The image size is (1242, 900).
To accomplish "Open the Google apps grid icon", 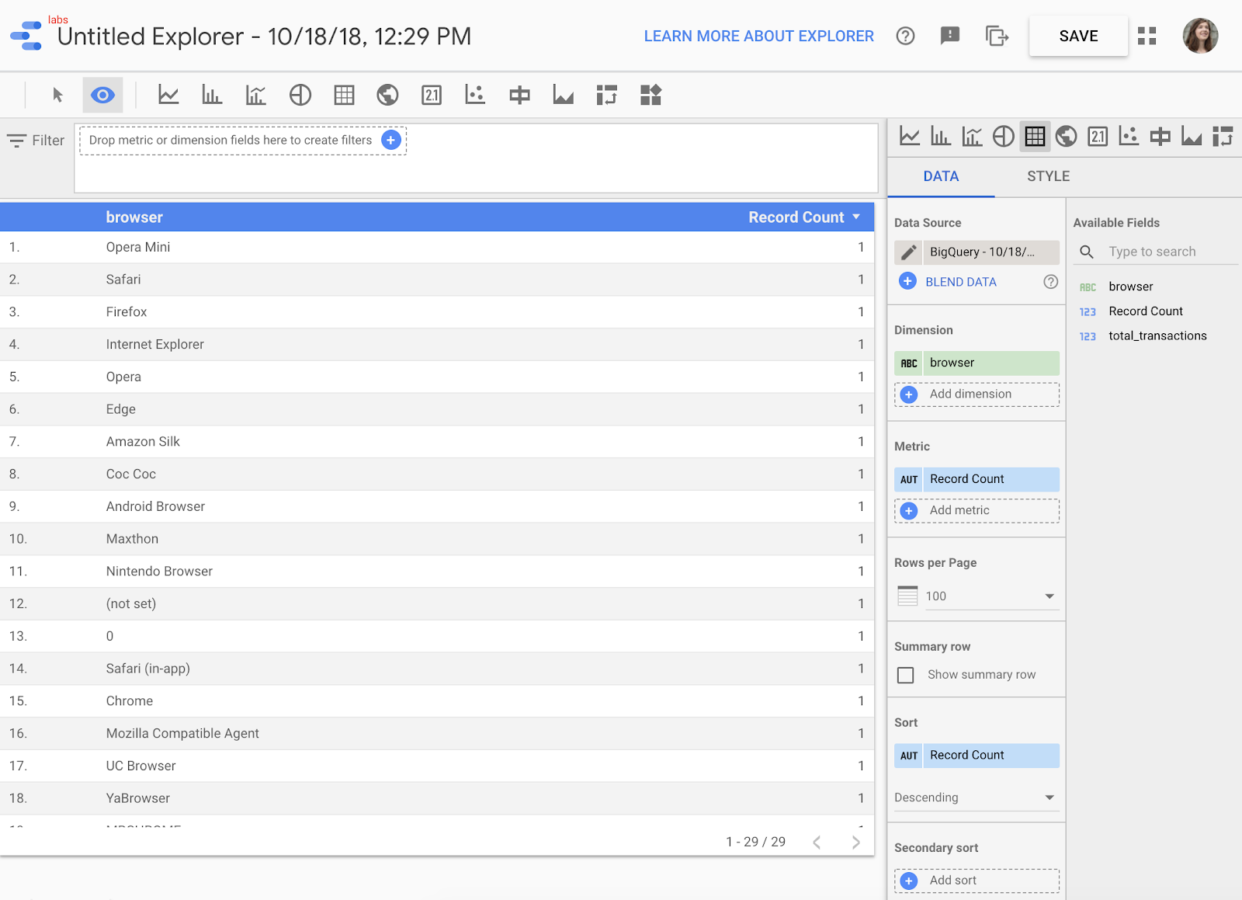I will pos(1147,36).
